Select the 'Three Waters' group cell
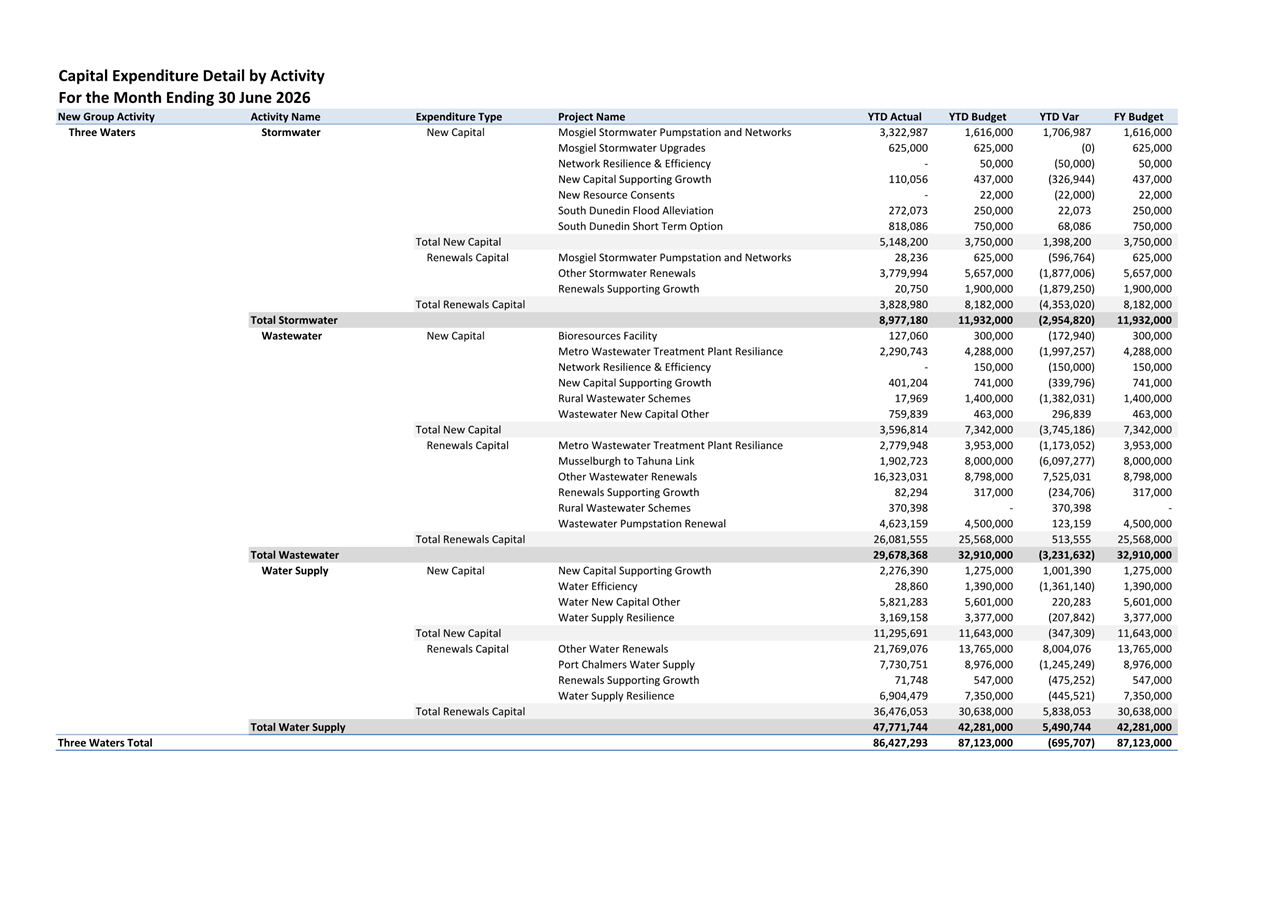 [x=102, y=132]
